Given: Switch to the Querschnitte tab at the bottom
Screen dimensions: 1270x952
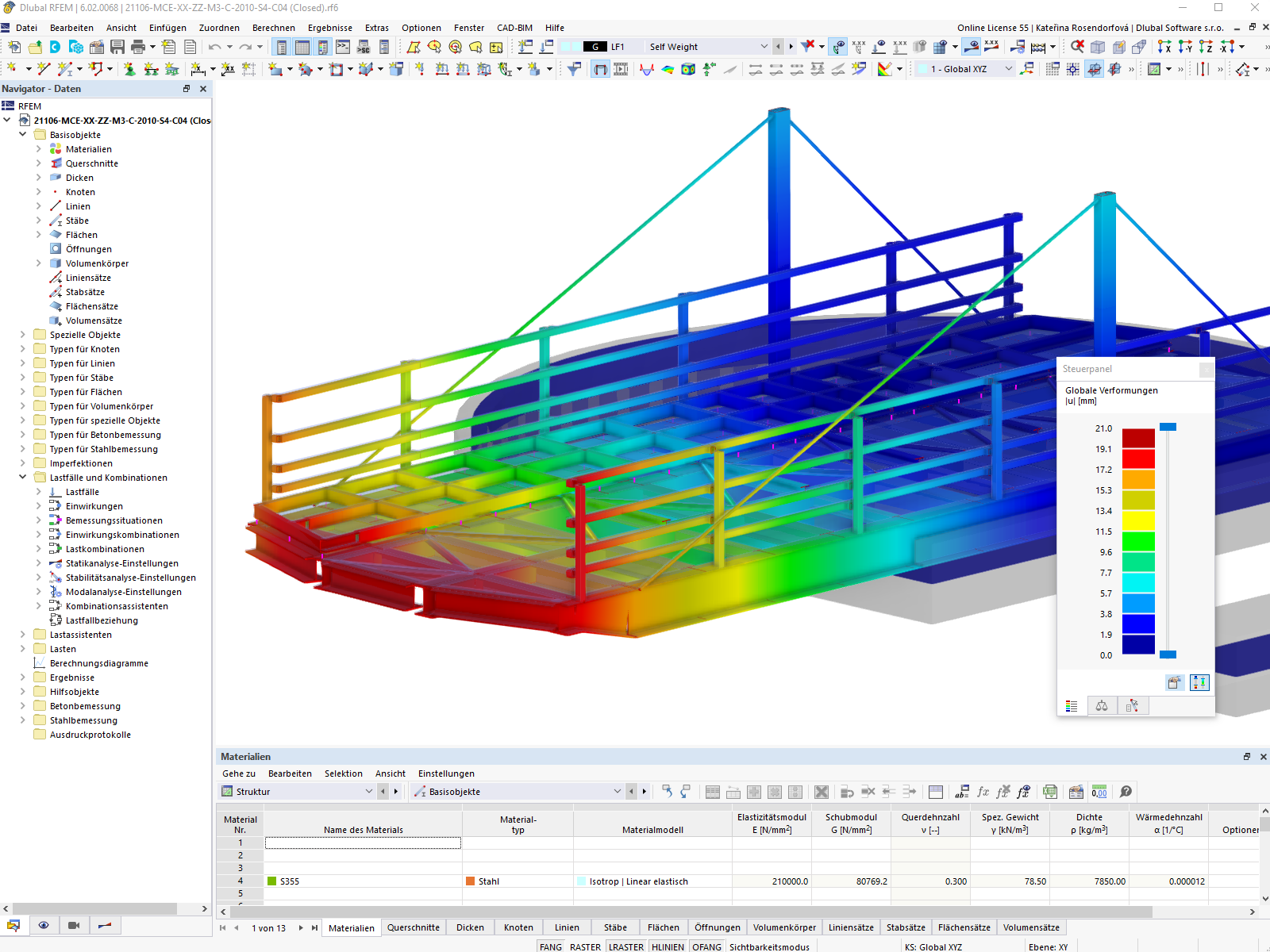Looking at the screenshot, I should 414,927.
